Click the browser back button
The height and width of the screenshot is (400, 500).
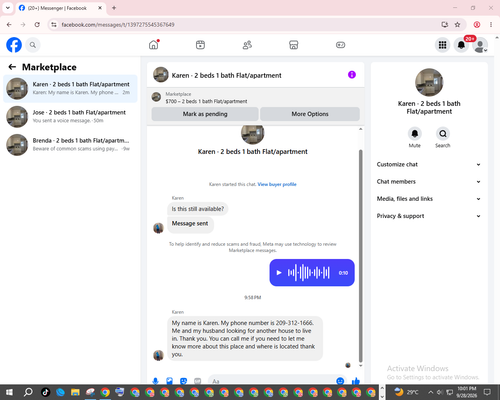coord(9,25)
